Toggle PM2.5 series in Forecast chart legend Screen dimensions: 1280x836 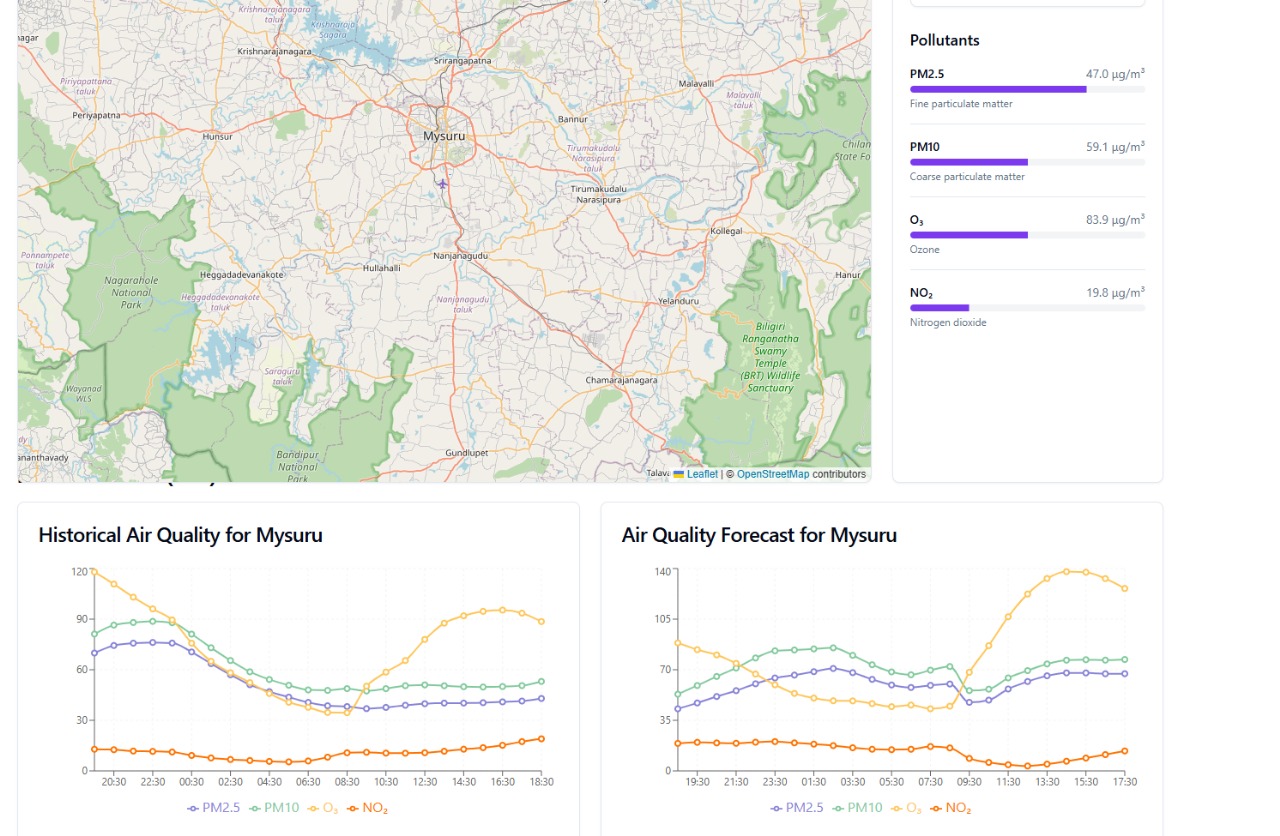pos(797,808)
